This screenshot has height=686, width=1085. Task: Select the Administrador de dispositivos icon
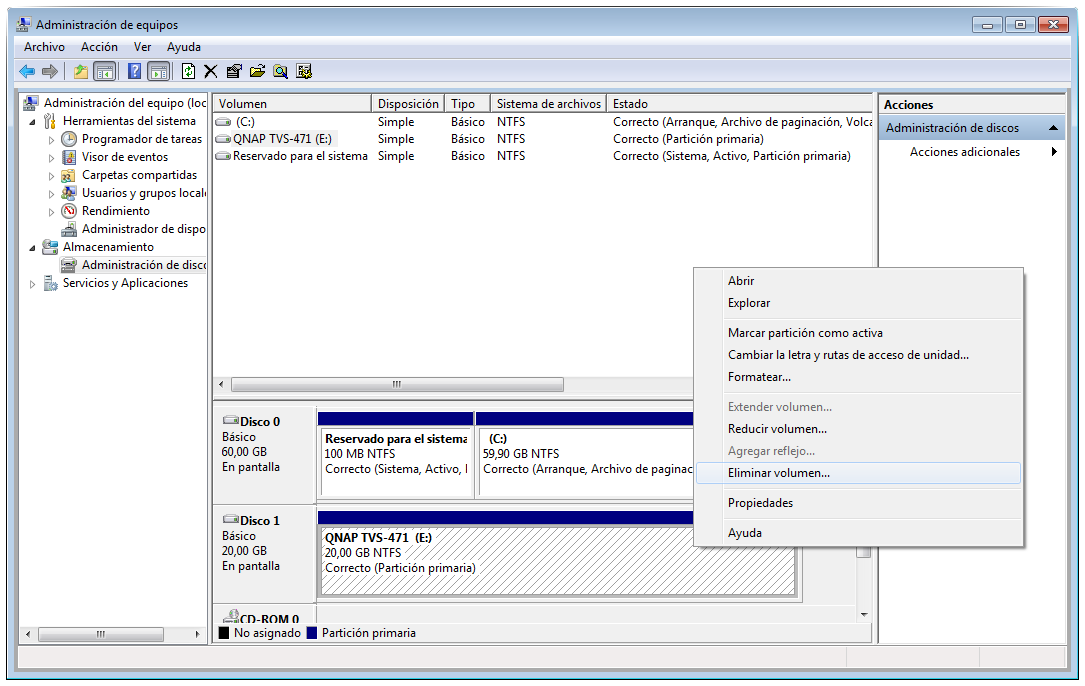click(x=69, y=229)
